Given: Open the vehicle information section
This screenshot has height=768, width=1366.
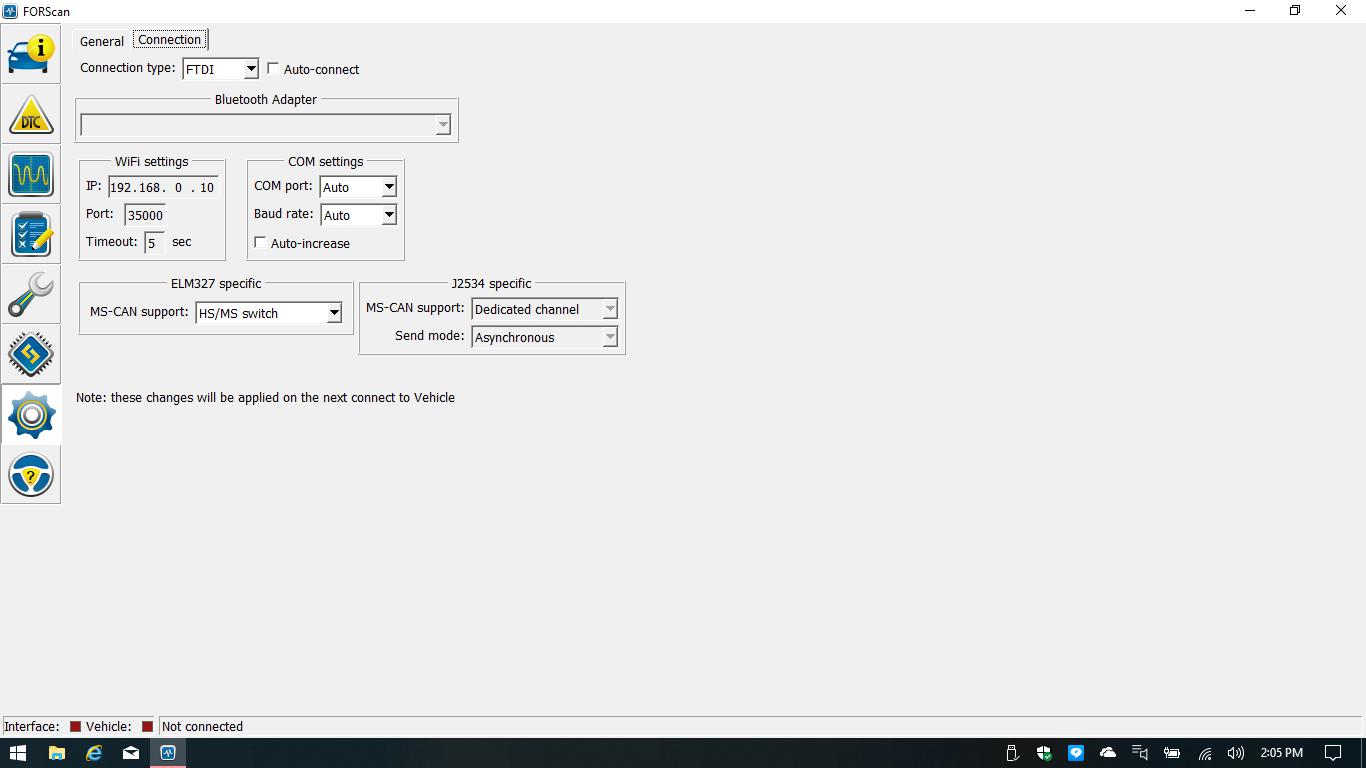Looking at the screenshot, I should tap(31, 54).
